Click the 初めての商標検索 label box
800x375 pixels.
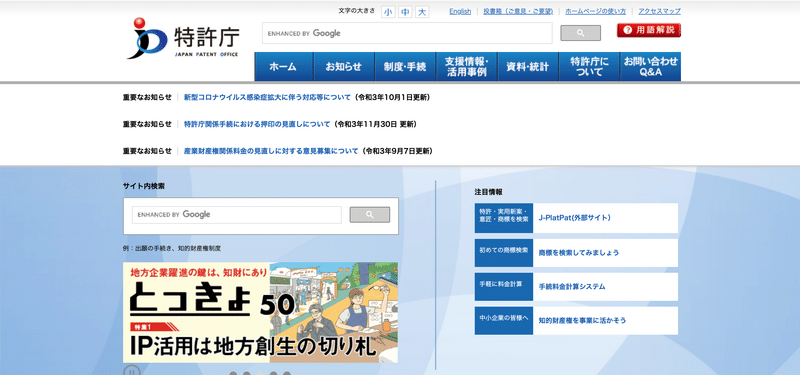tap(504, 253)
